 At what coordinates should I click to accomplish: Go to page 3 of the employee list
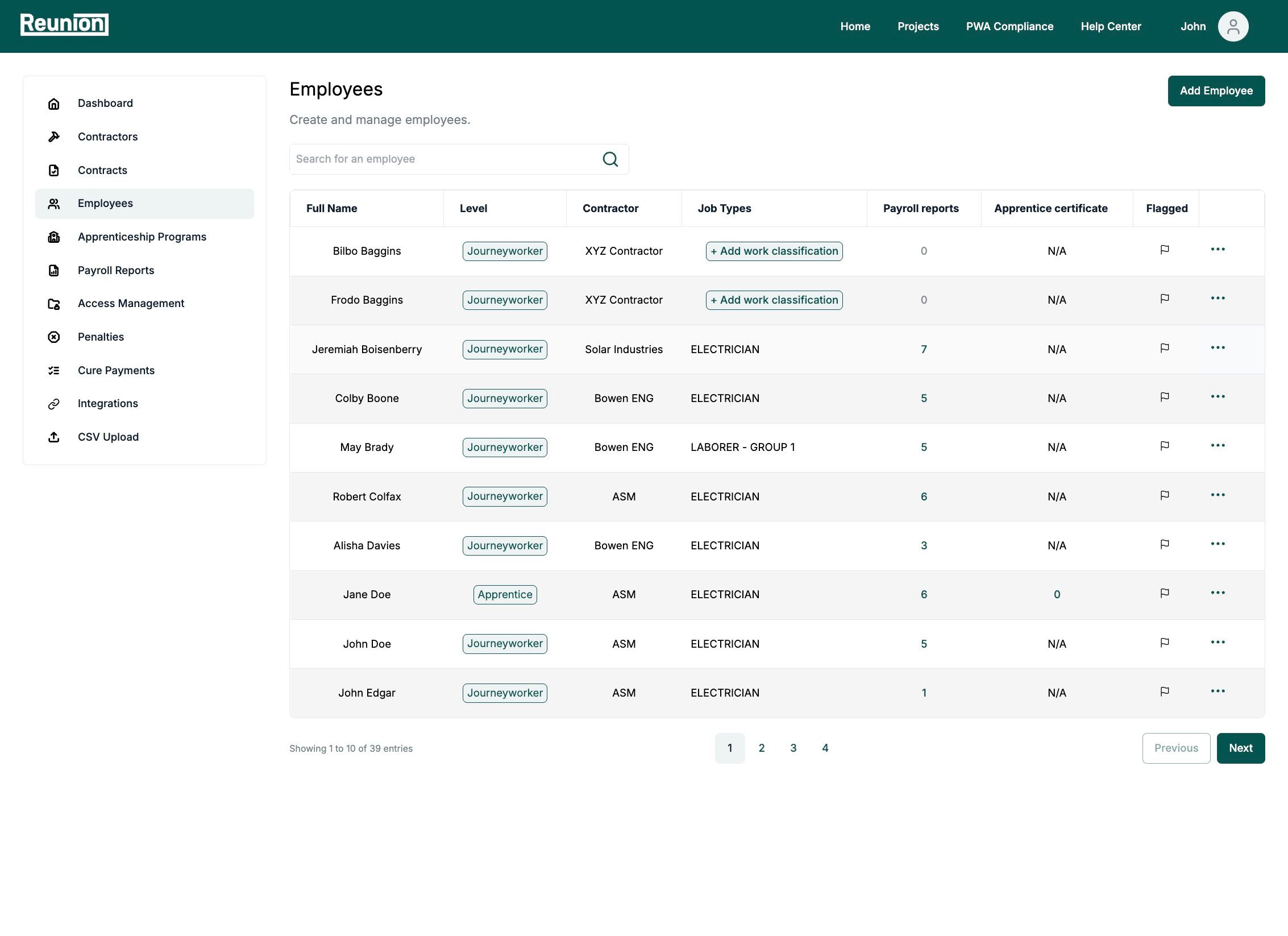click(793, 748)
